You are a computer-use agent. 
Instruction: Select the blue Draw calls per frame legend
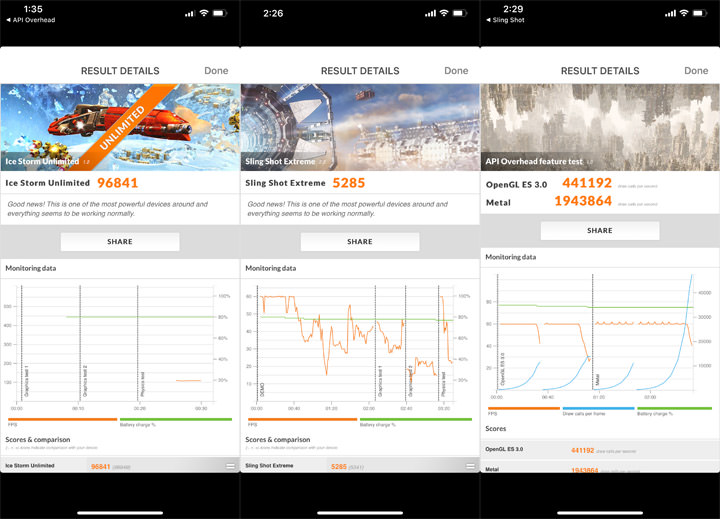tap(598, 410)
